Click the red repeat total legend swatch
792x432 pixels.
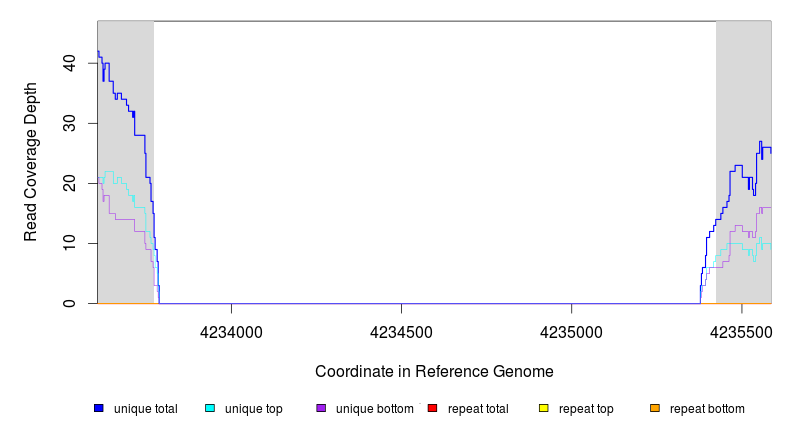click(x=433, y=408)
